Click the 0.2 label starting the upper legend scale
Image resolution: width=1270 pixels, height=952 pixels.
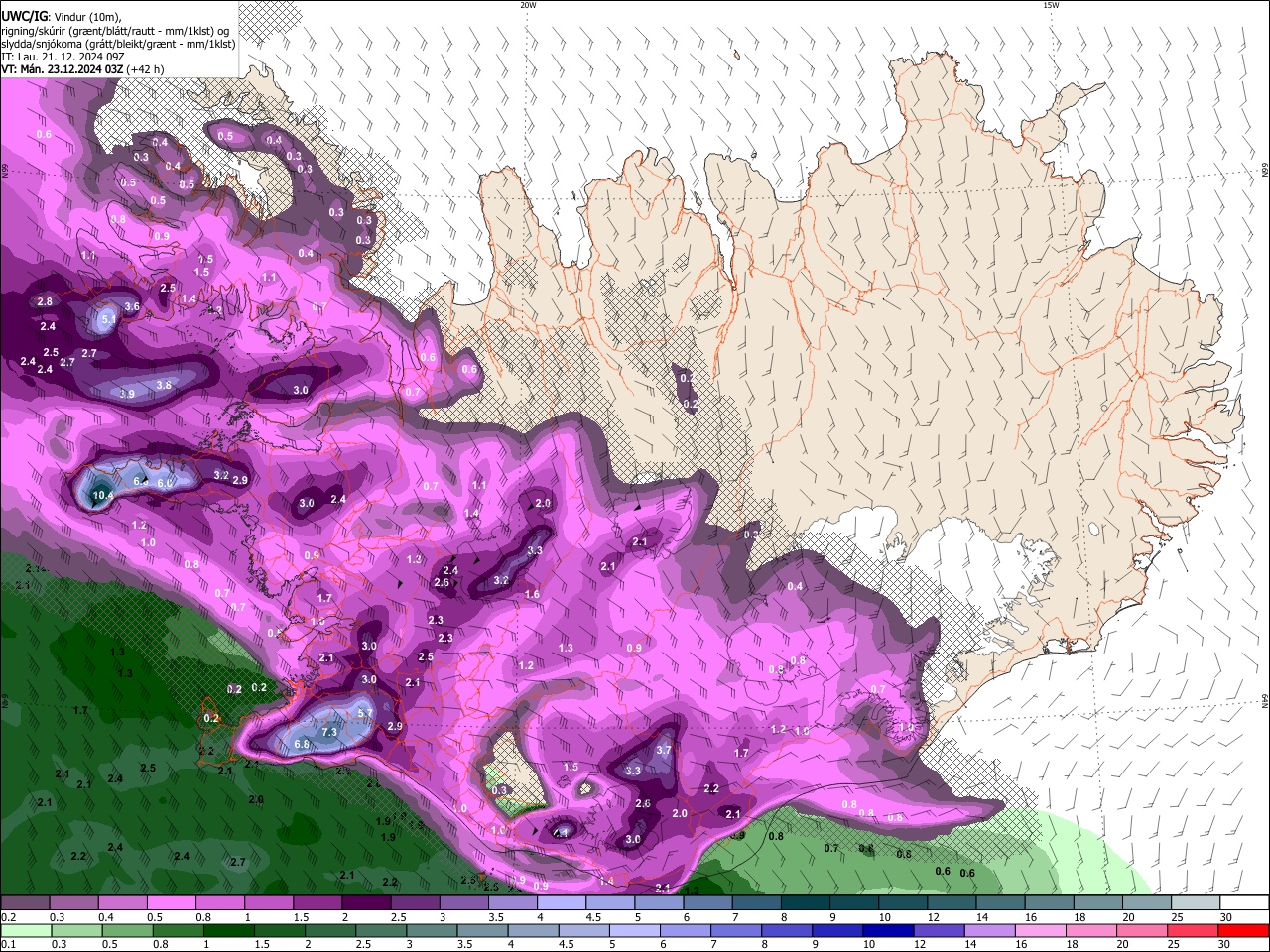pos(7,917)
